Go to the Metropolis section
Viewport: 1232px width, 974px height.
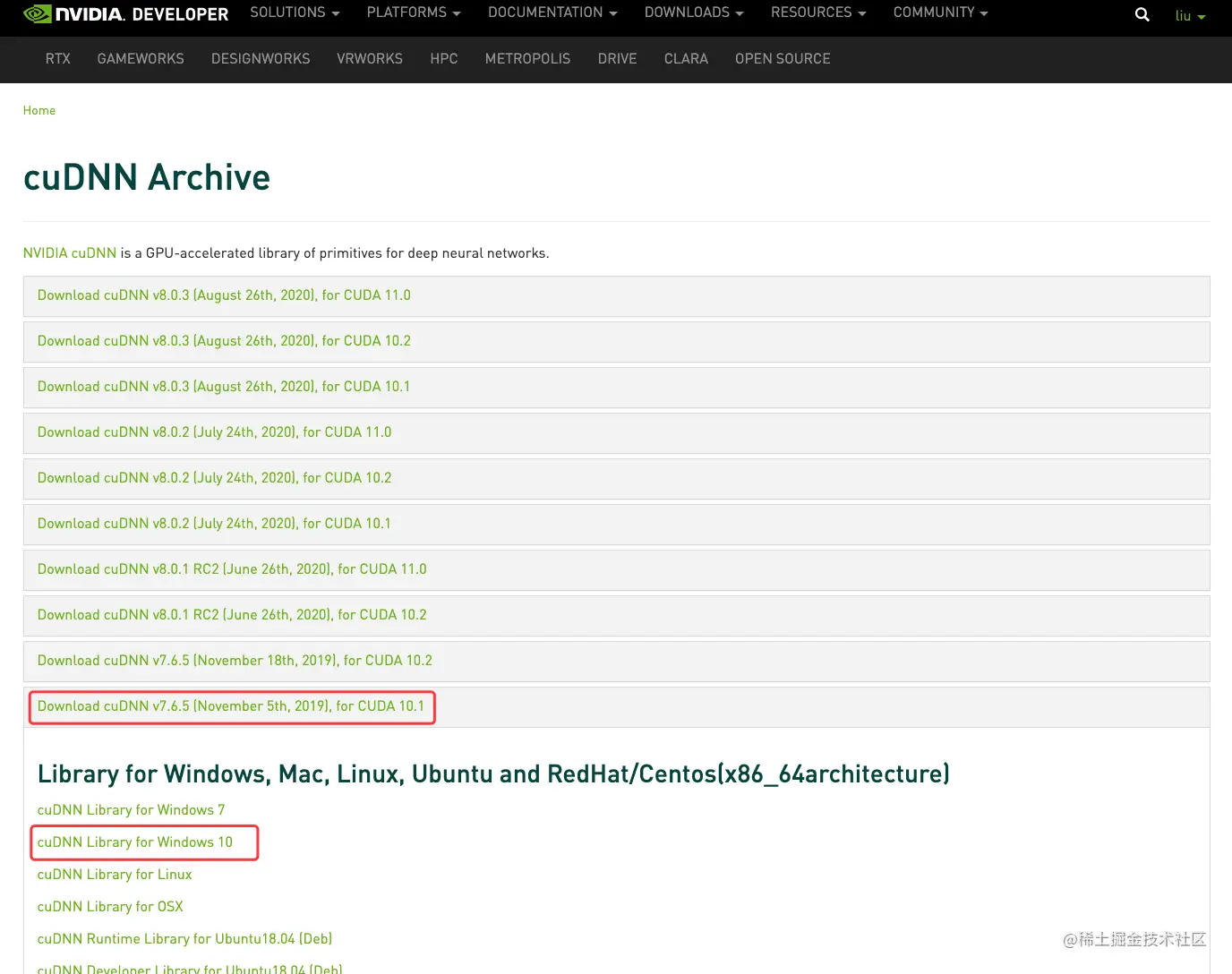(x=527, y=59)
